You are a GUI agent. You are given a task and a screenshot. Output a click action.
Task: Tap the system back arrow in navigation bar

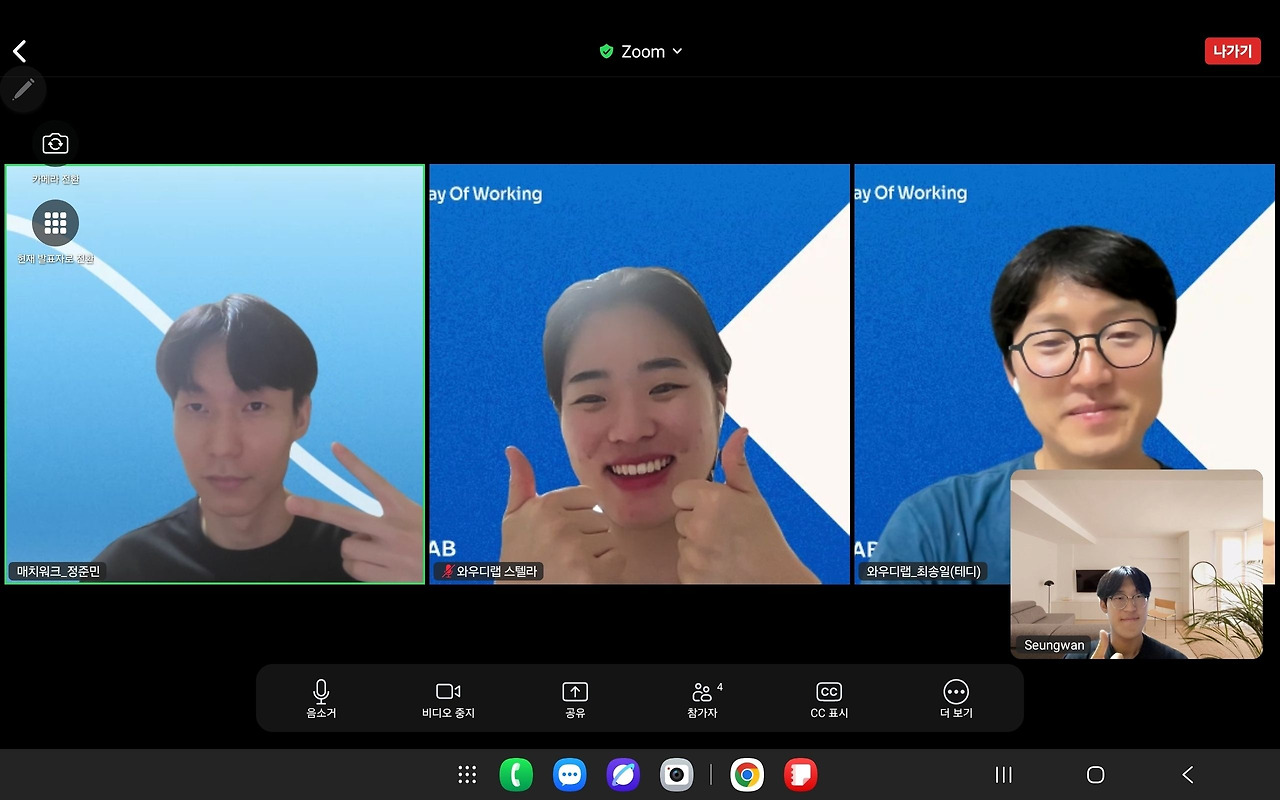coord(1187,775)
